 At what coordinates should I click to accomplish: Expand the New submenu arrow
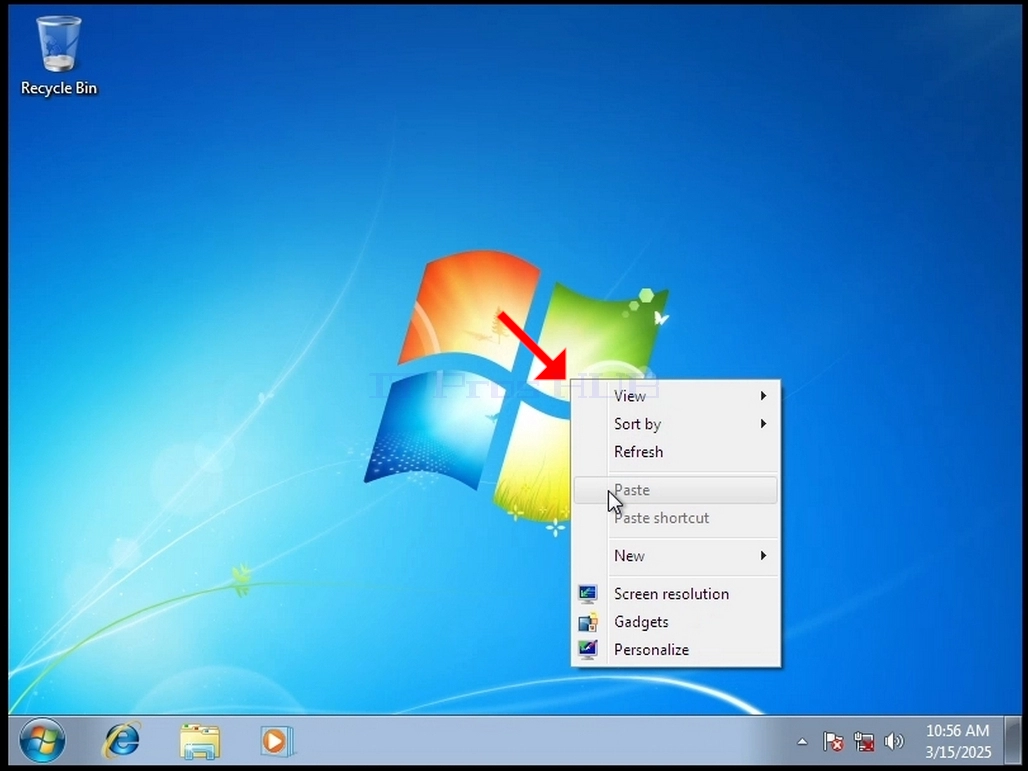(x=763, y=555)
